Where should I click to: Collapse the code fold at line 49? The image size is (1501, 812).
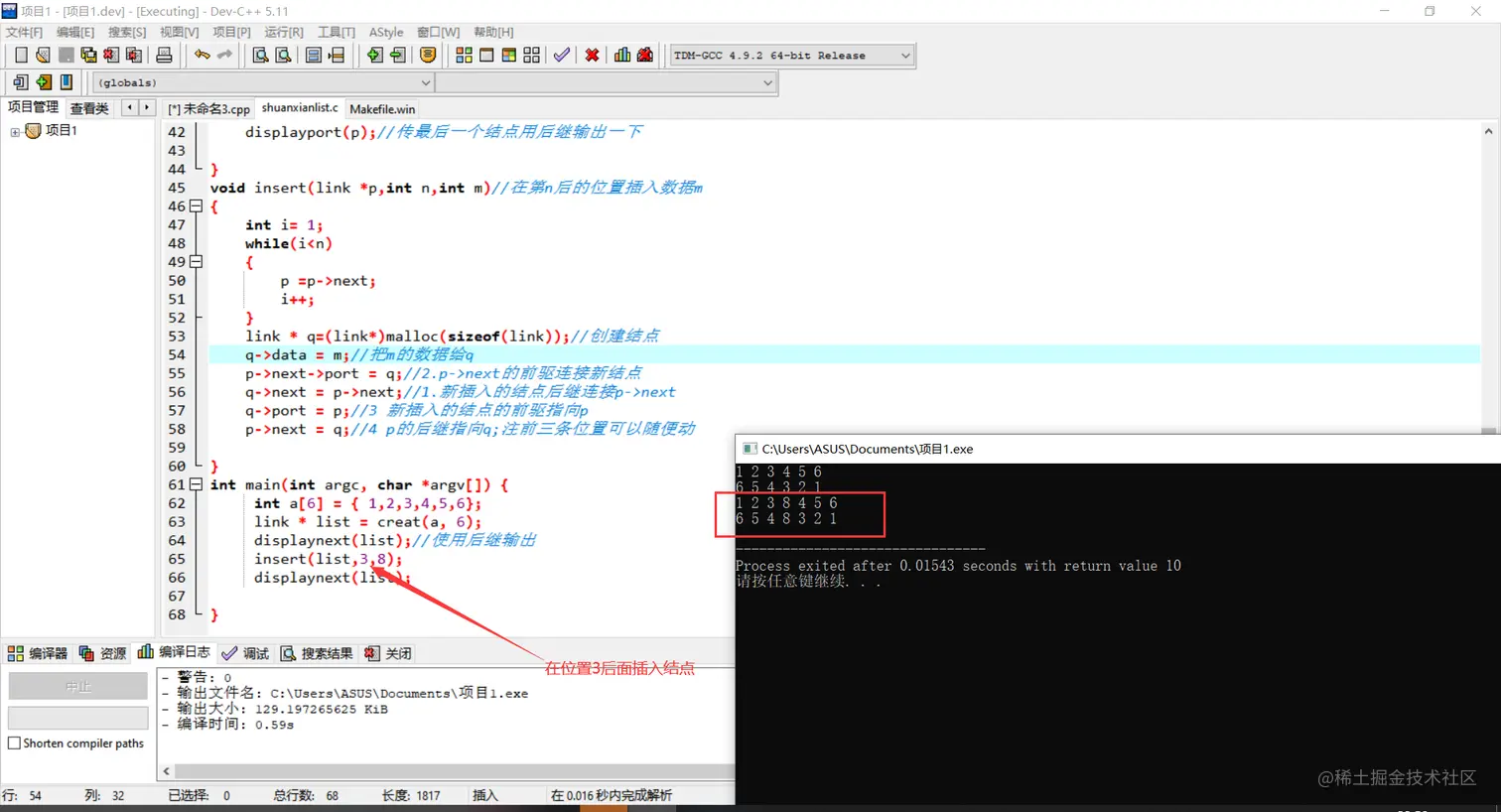coord(196,262)
